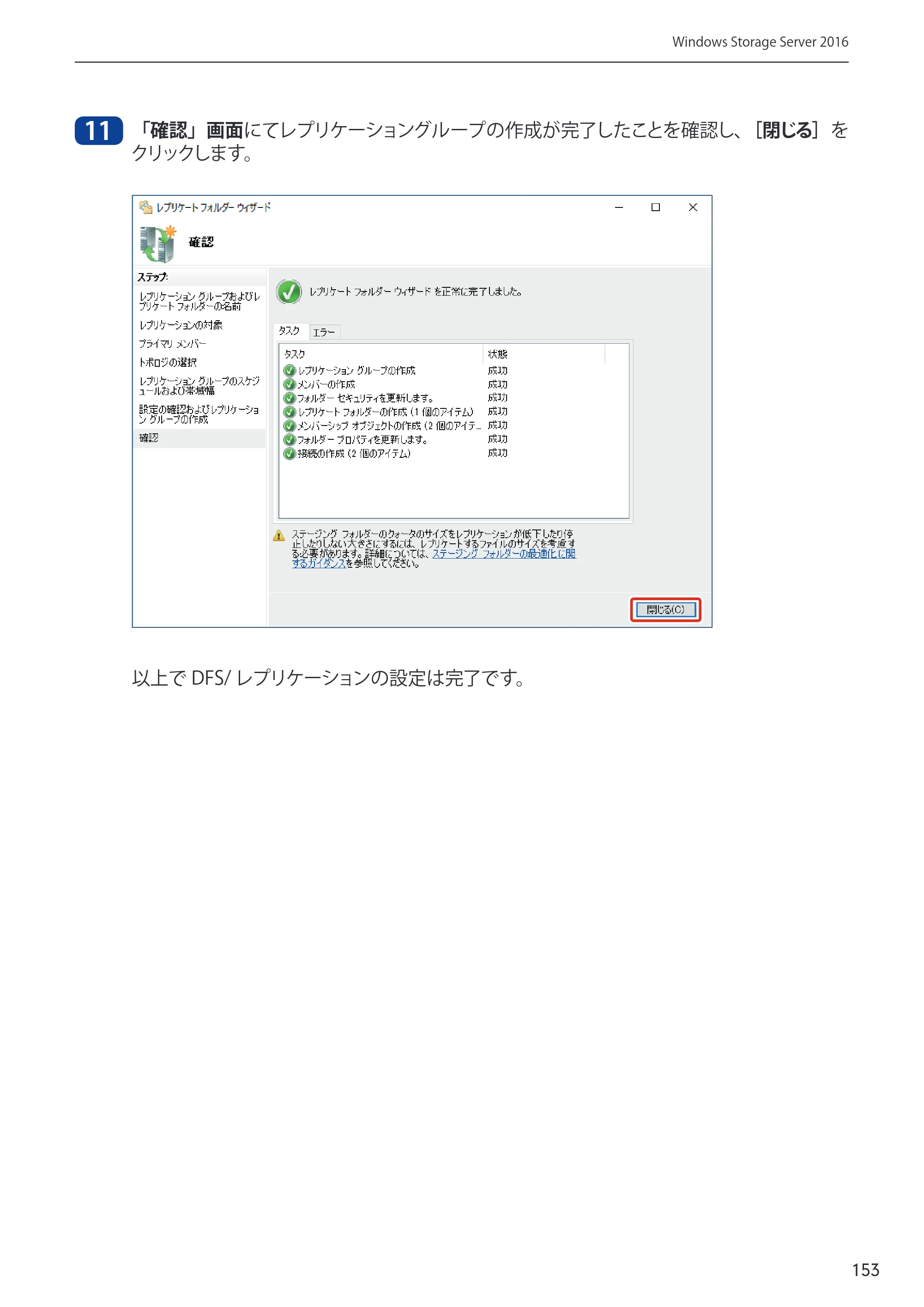The image size is (924, 1307).
Task: Switch to the エラー tab
Action: click(324, 332)
